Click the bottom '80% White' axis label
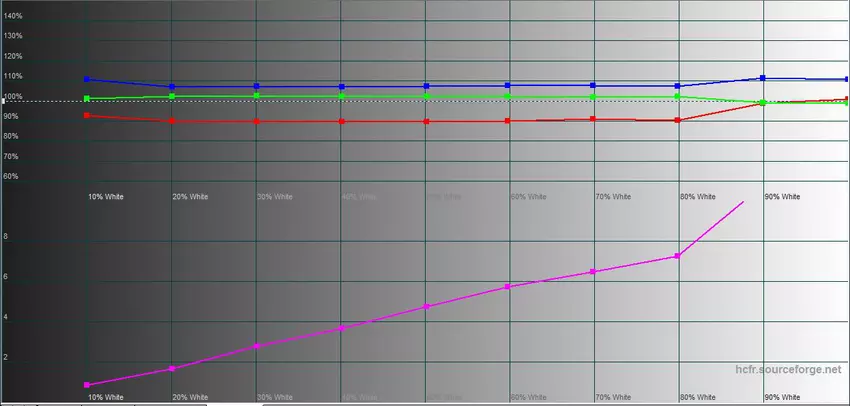 pos(698,397)
